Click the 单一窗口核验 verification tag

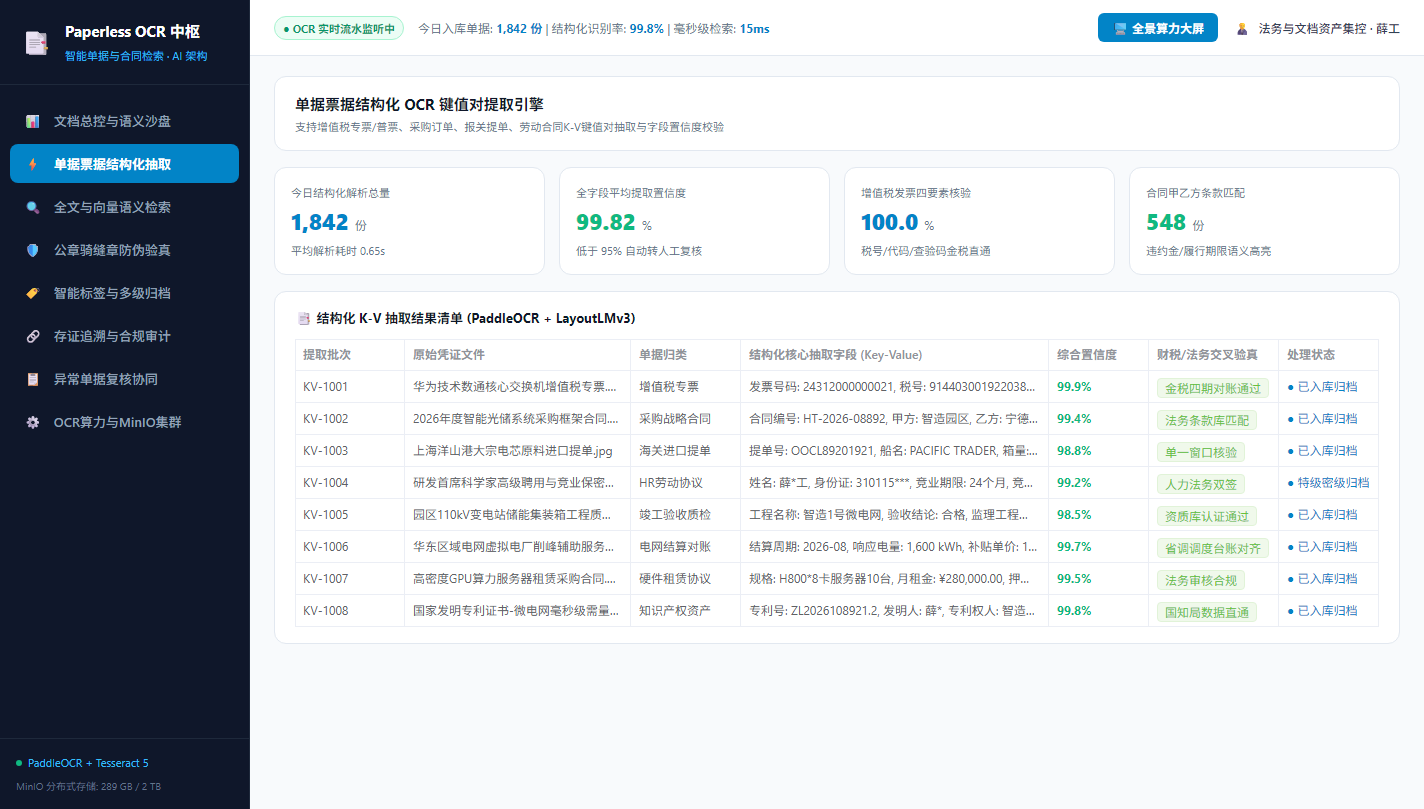(x=1201, y=452)
